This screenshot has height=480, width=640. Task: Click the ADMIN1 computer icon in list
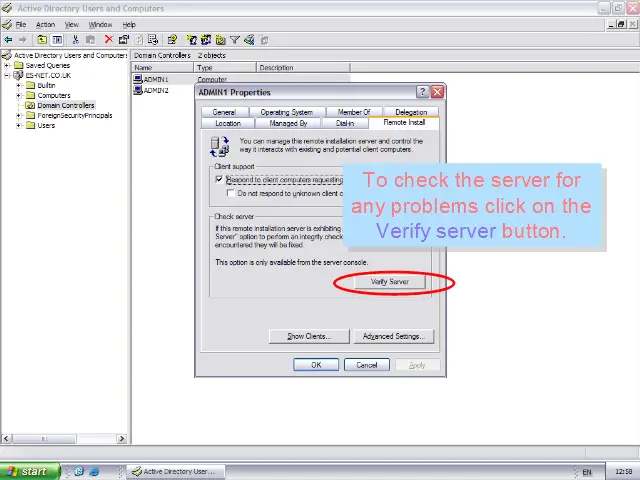click(x=138, y=79)
